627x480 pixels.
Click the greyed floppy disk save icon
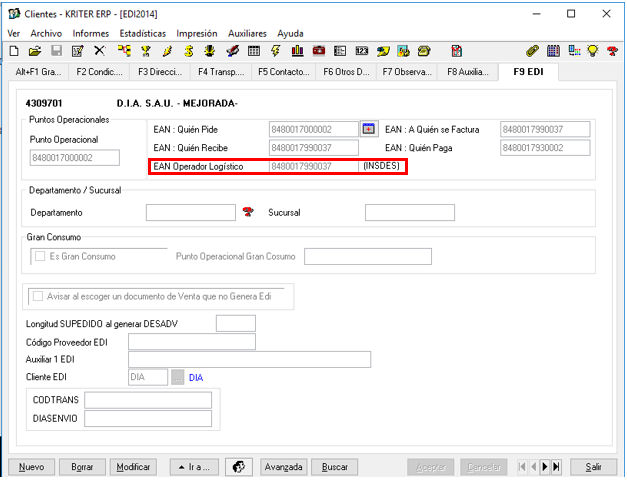(56, 51)
